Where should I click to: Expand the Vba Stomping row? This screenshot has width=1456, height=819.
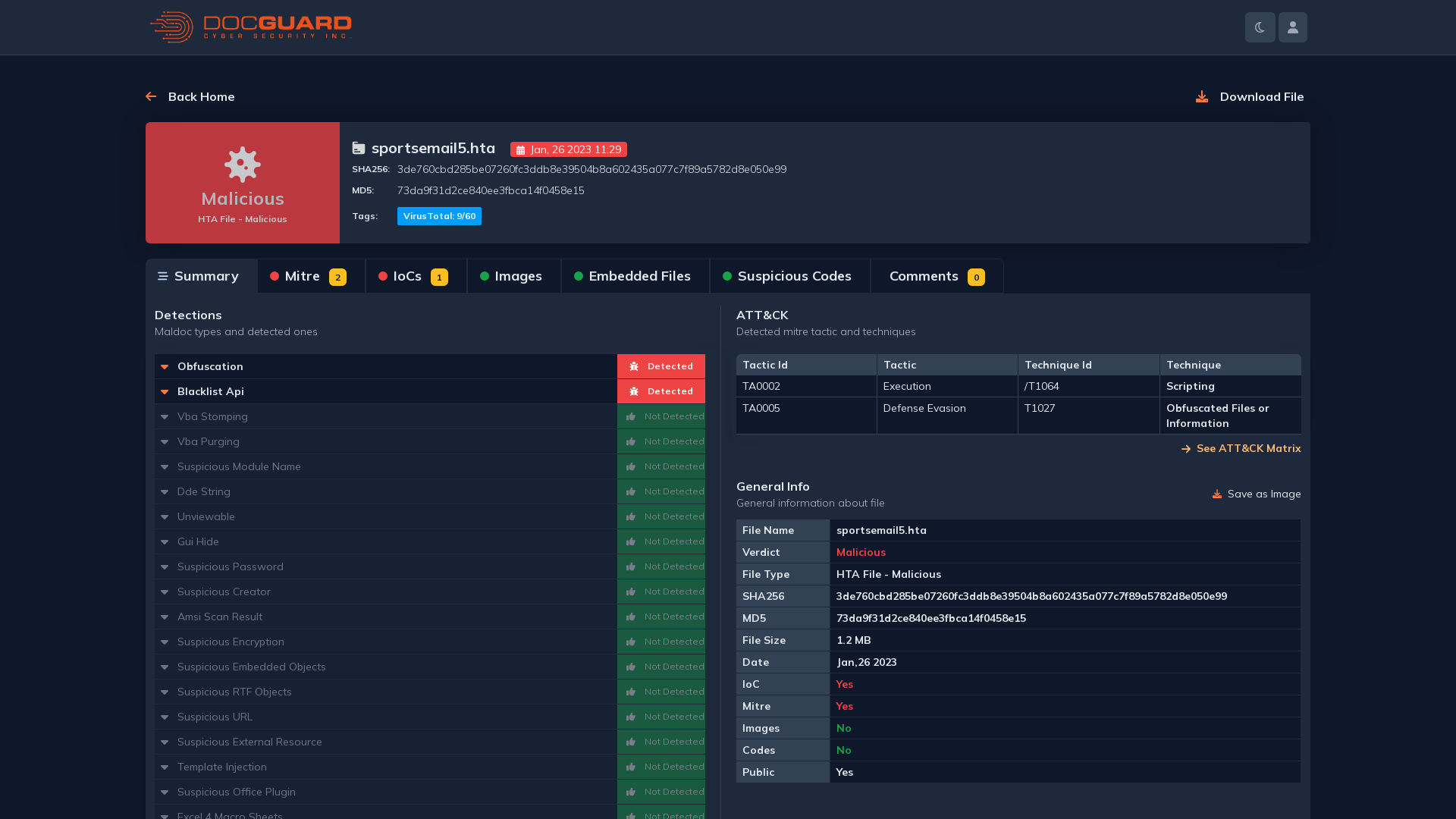pos(385,416)
